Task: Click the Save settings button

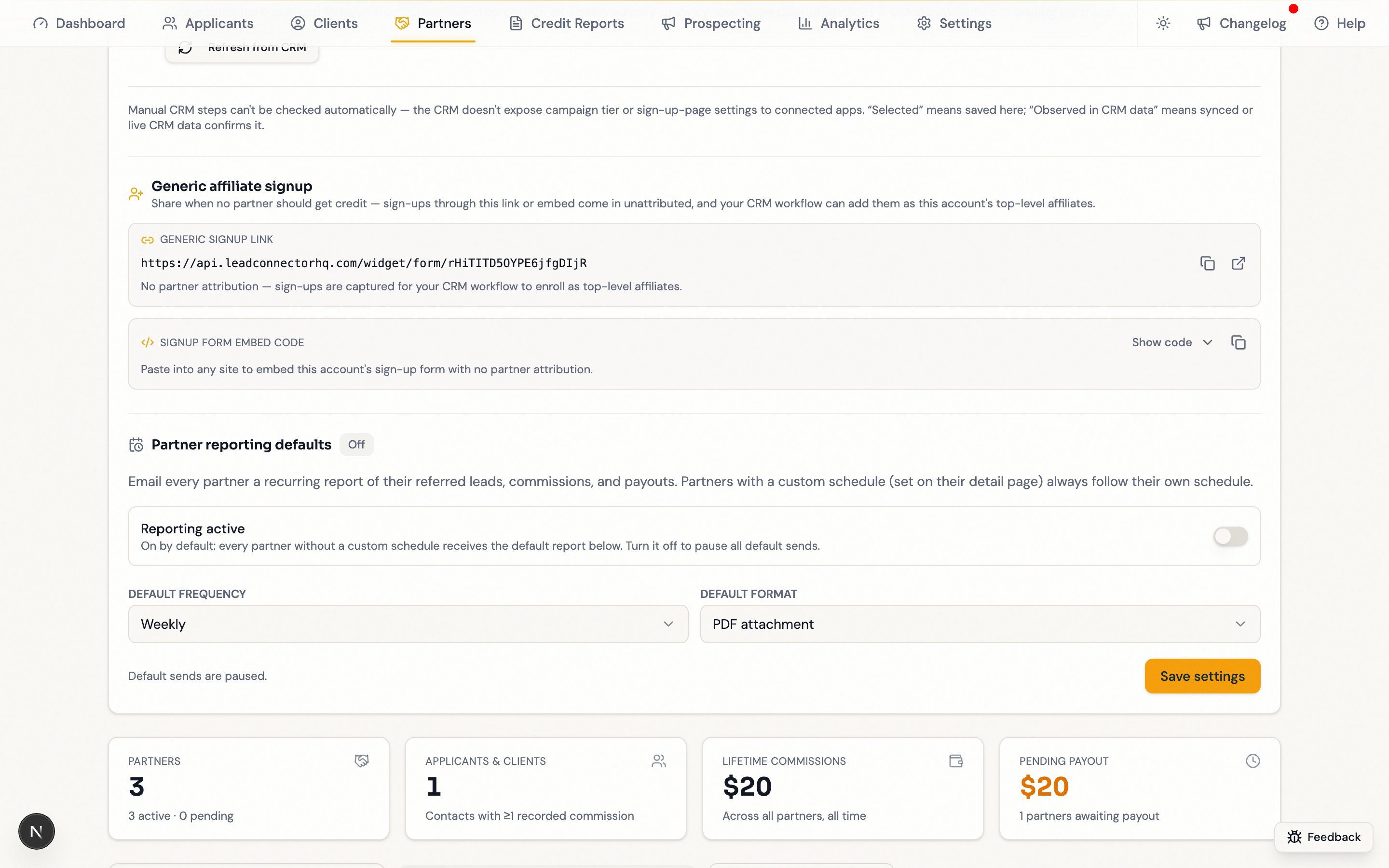Action: click(1202, 676)
